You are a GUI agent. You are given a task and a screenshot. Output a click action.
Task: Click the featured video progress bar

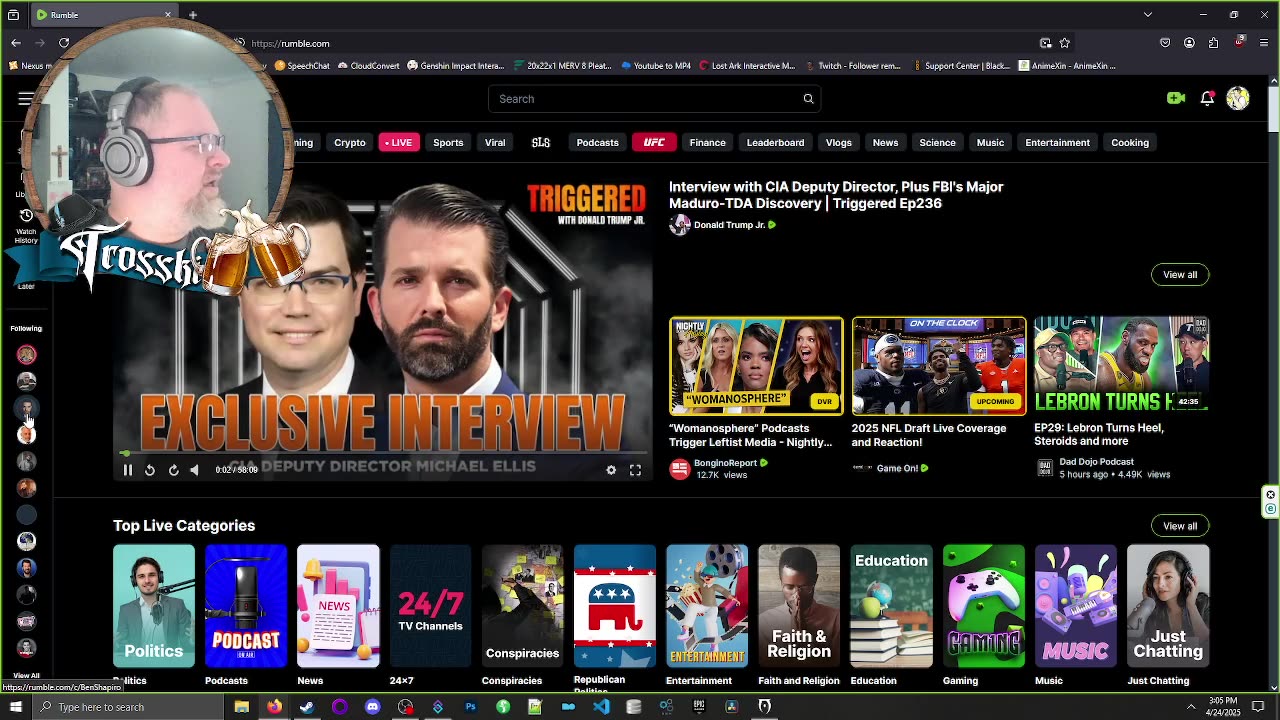(383, 455)
